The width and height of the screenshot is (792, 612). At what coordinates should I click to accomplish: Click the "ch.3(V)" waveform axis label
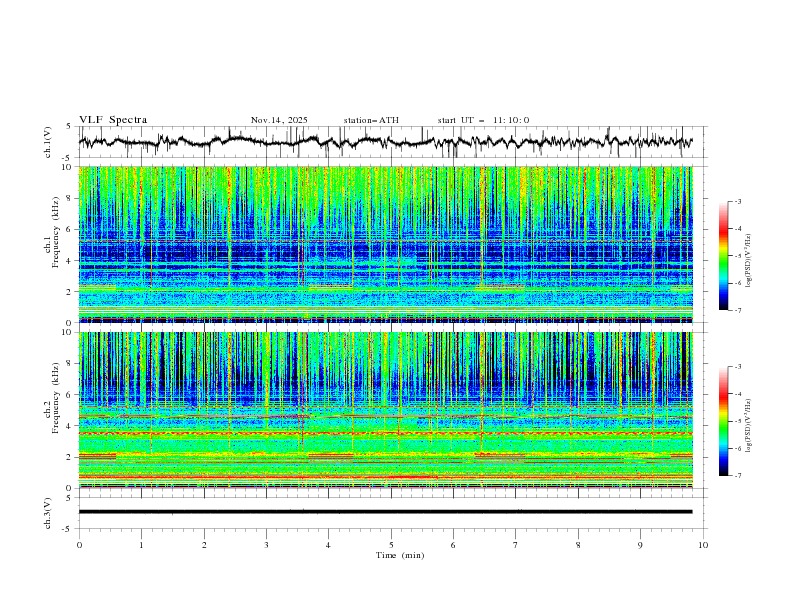48,513
